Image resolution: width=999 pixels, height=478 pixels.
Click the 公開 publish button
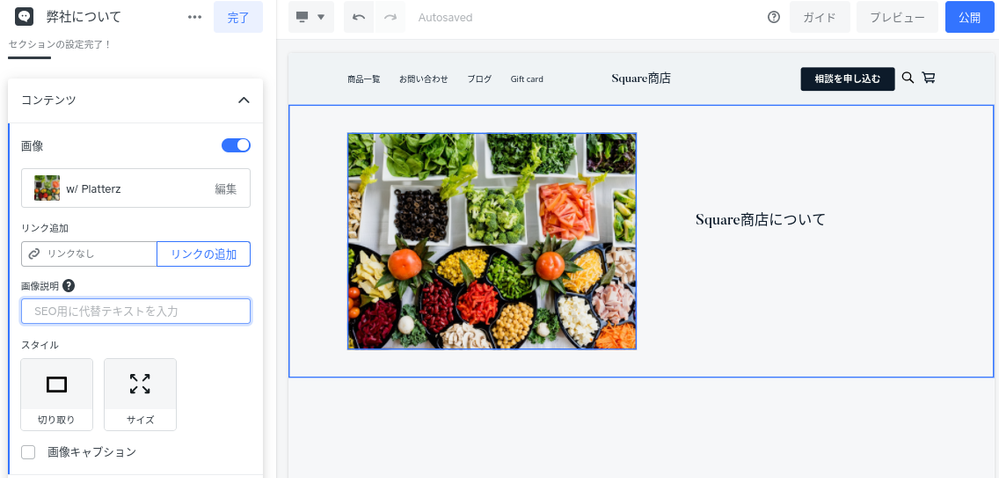(969, 17)
